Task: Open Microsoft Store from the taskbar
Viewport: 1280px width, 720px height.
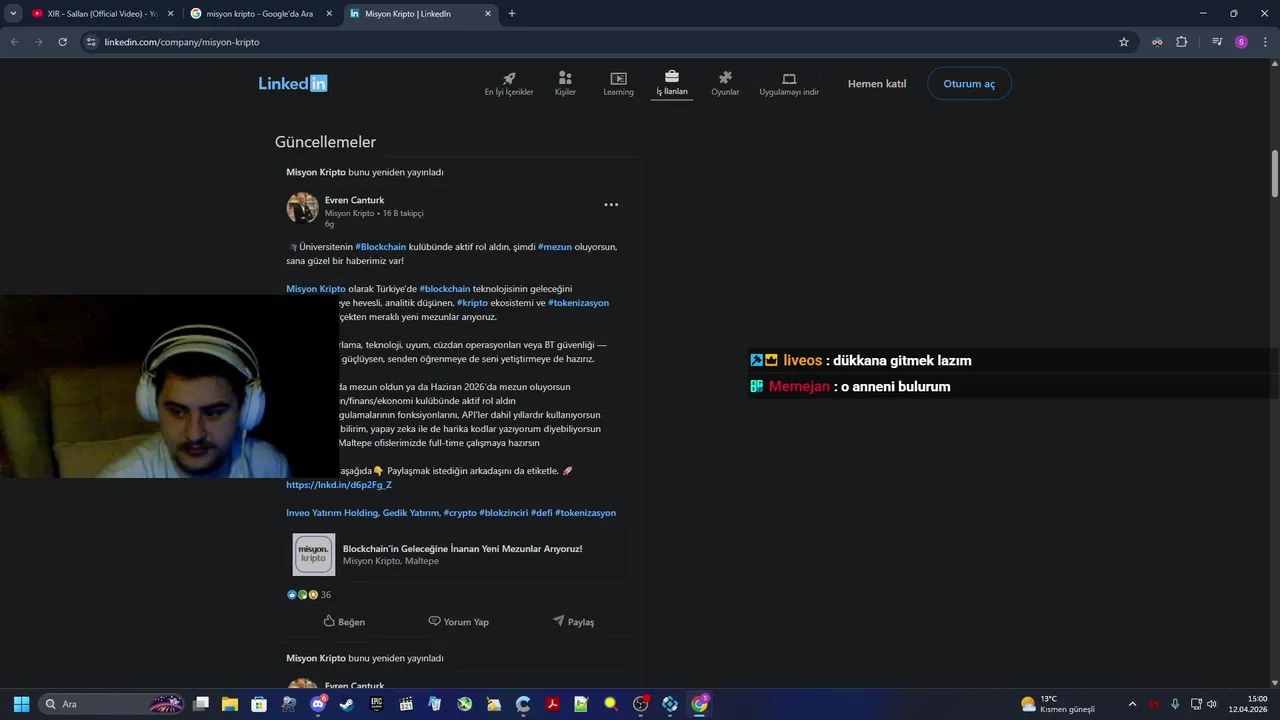Action: click(x=259, y=704)
